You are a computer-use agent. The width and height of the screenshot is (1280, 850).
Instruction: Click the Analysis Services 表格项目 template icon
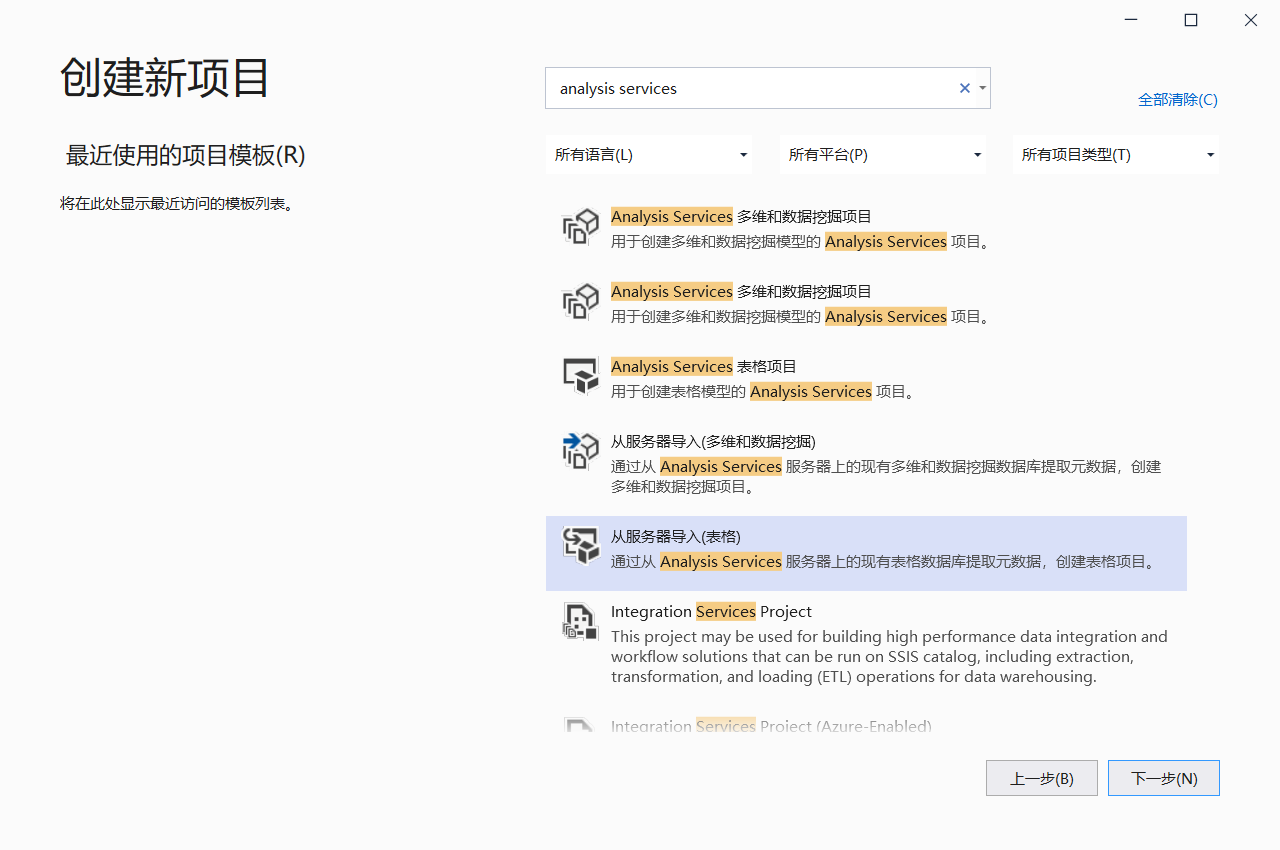tap(581, 377)
